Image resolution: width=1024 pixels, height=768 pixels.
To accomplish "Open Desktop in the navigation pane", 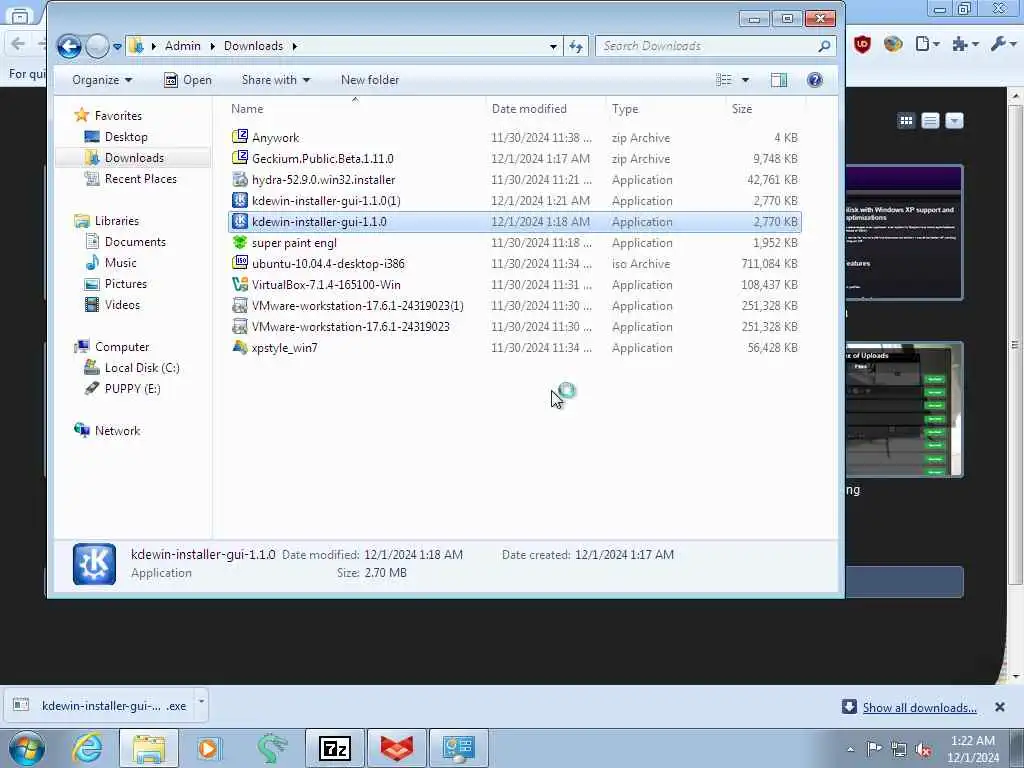I will tap(126, 136).
